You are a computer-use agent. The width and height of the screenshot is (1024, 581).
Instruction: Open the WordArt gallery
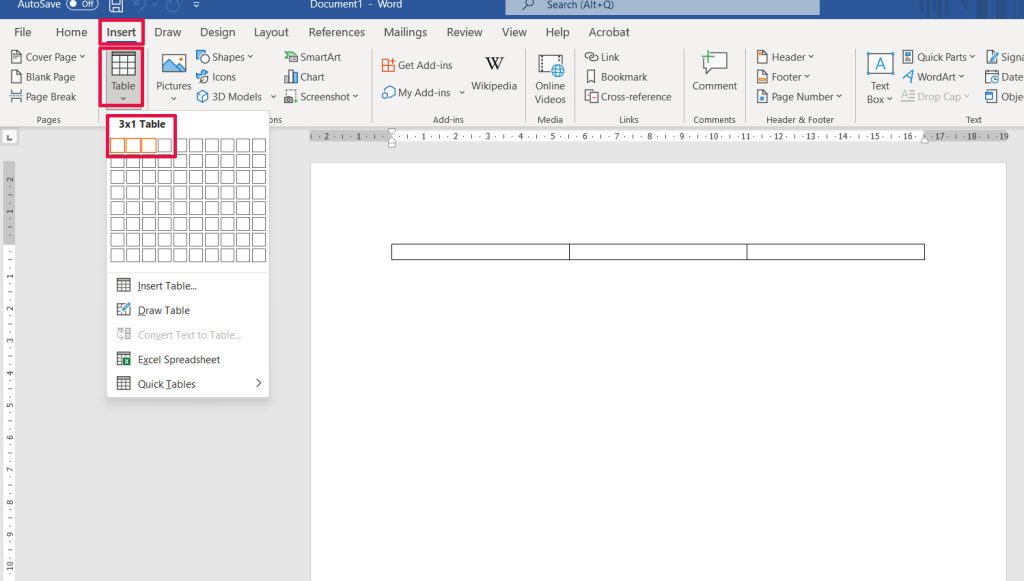[933, 77]
